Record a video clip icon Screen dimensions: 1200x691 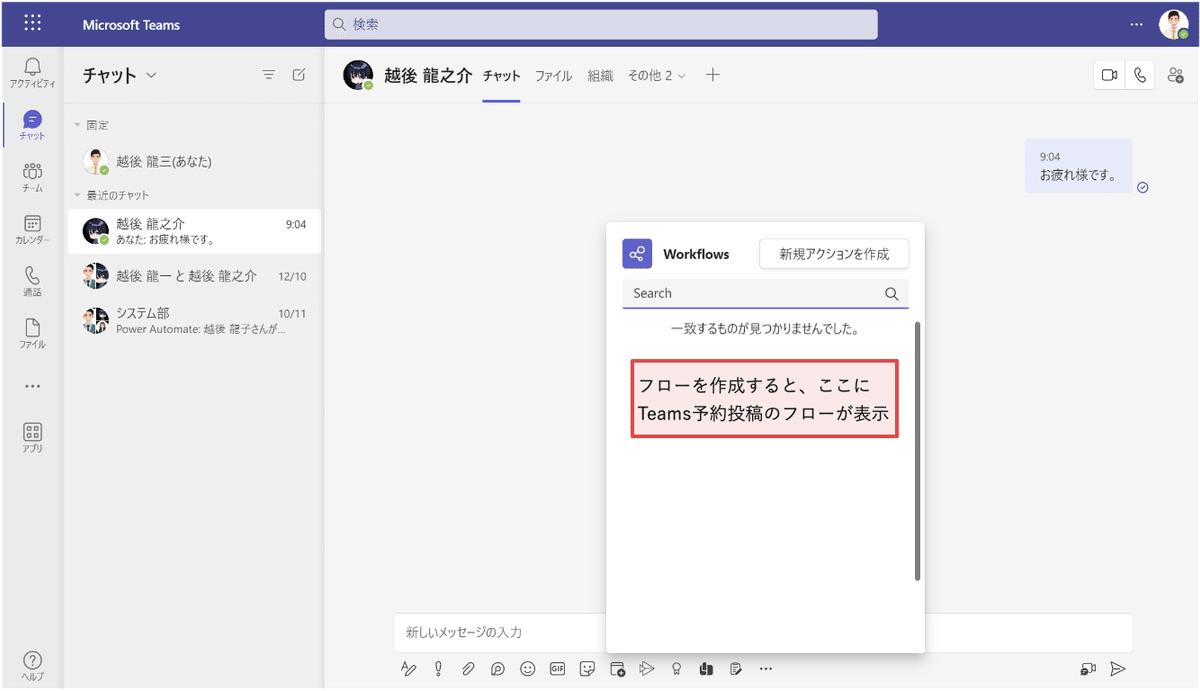coord(1088,669)
